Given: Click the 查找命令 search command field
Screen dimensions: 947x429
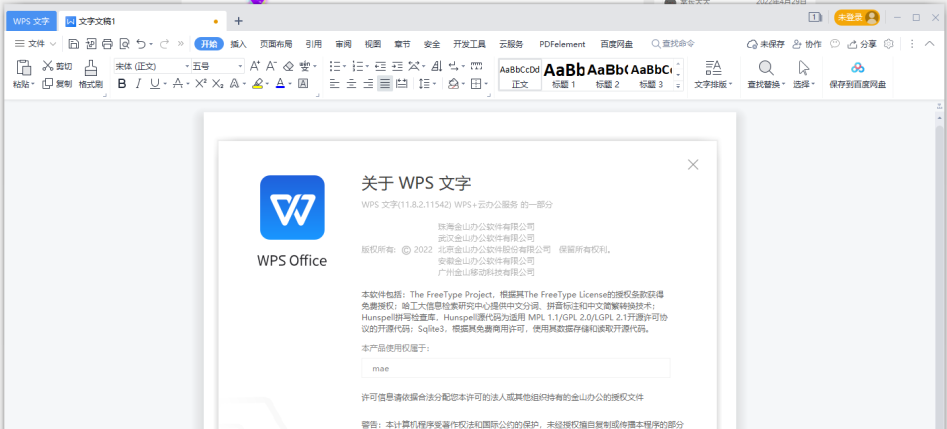Looking at the screenshot, I should pyautogui.click(x=673, y=44).
